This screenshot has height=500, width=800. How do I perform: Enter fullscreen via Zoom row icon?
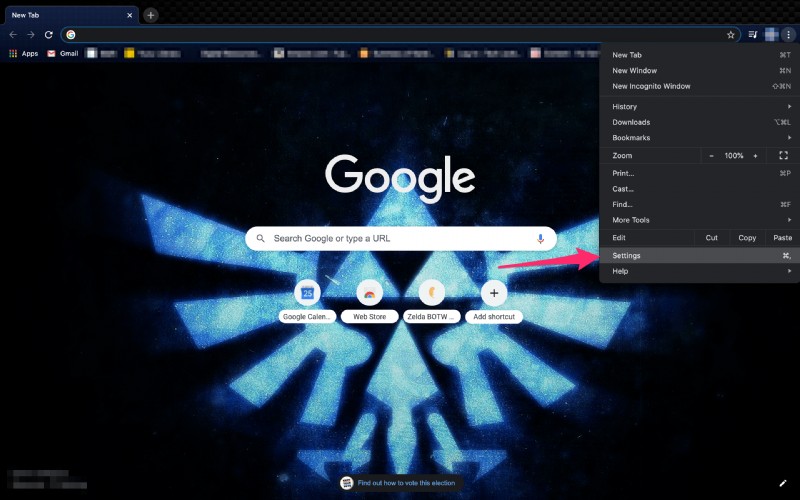pyautogui.click(x=784, y=156)
